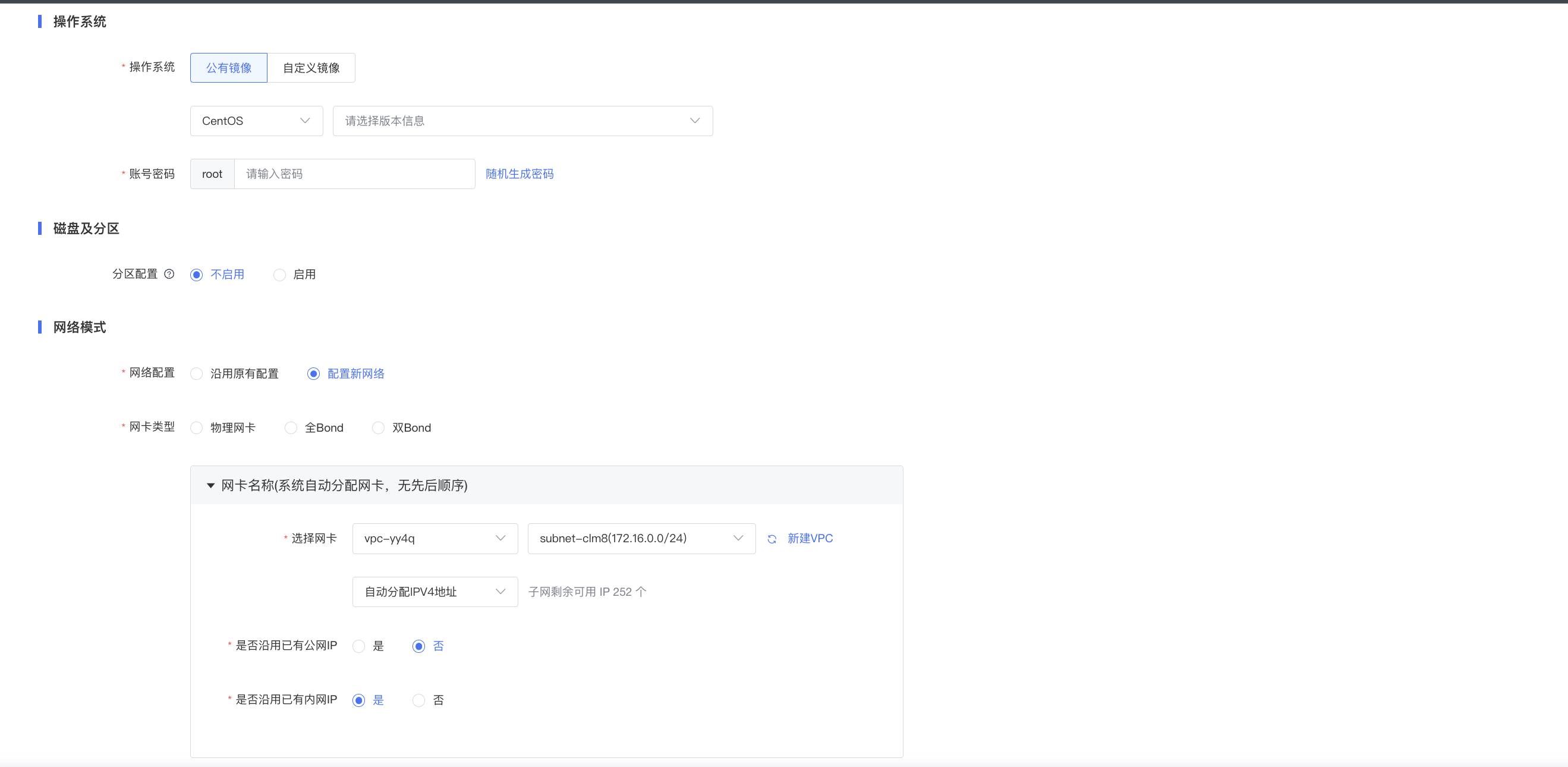Select 全Bond NIC type
The height and width of the screenshot is (767, 1568).
291,428
